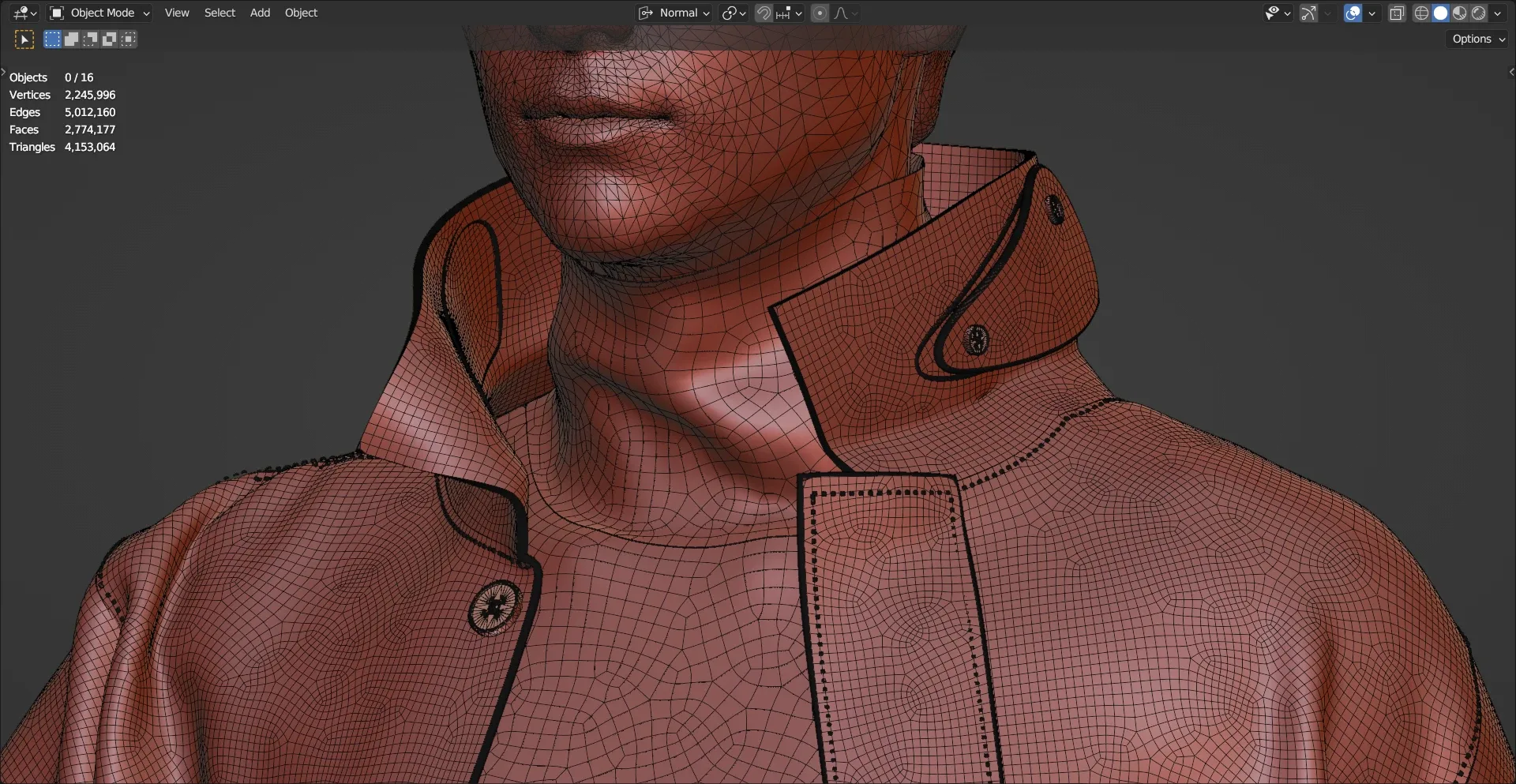Screen dimensions: 1516x784
Task: Open the Add menu
Action: [260, 13]
